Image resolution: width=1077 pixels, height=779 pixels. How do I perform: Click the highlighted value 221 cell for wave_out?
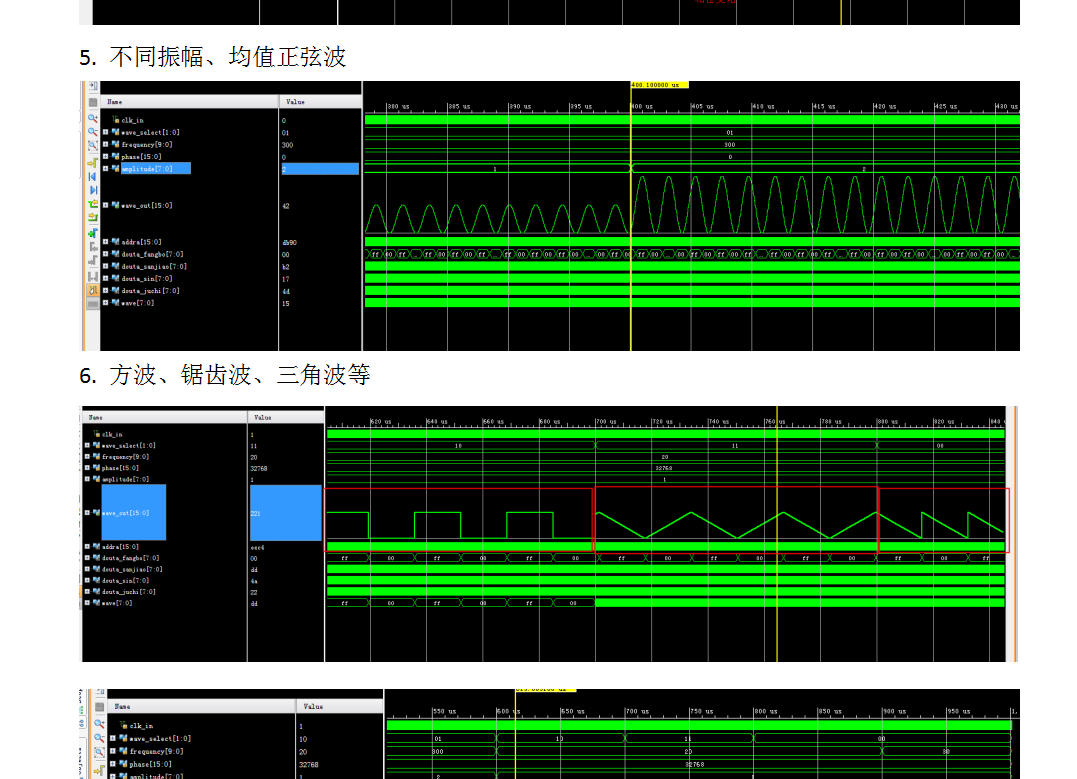coord(286,513)
